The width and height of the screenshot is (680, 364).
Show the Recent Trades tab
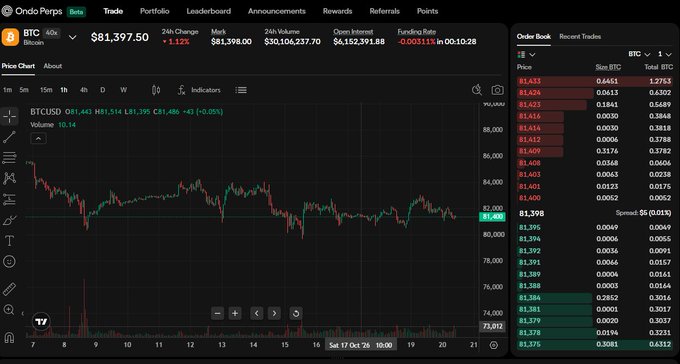click(x=580, y=36)
